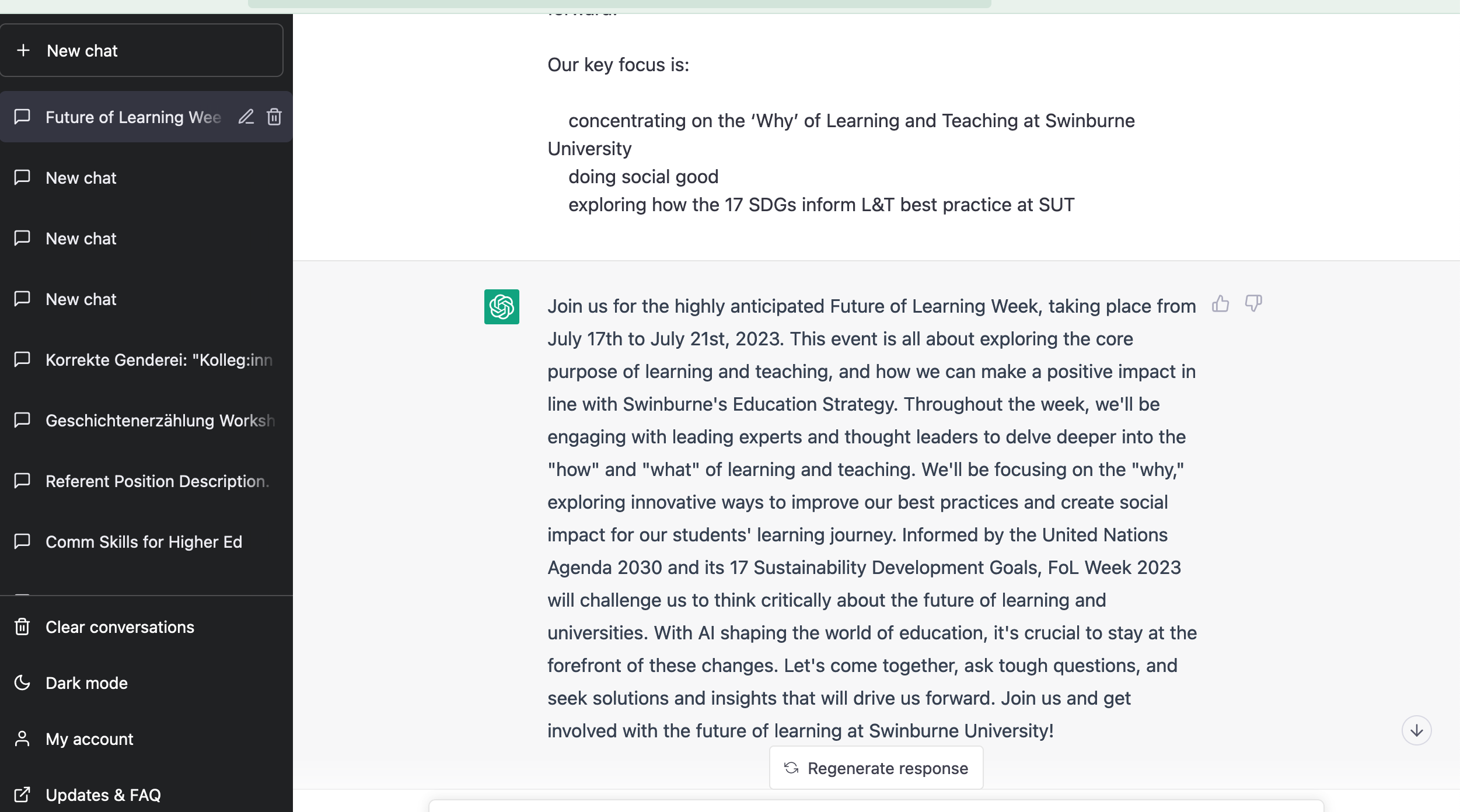The width and height of the screenshot is (1460, 812).
Task: Toggle Dark mode
Action: (86, 683)
